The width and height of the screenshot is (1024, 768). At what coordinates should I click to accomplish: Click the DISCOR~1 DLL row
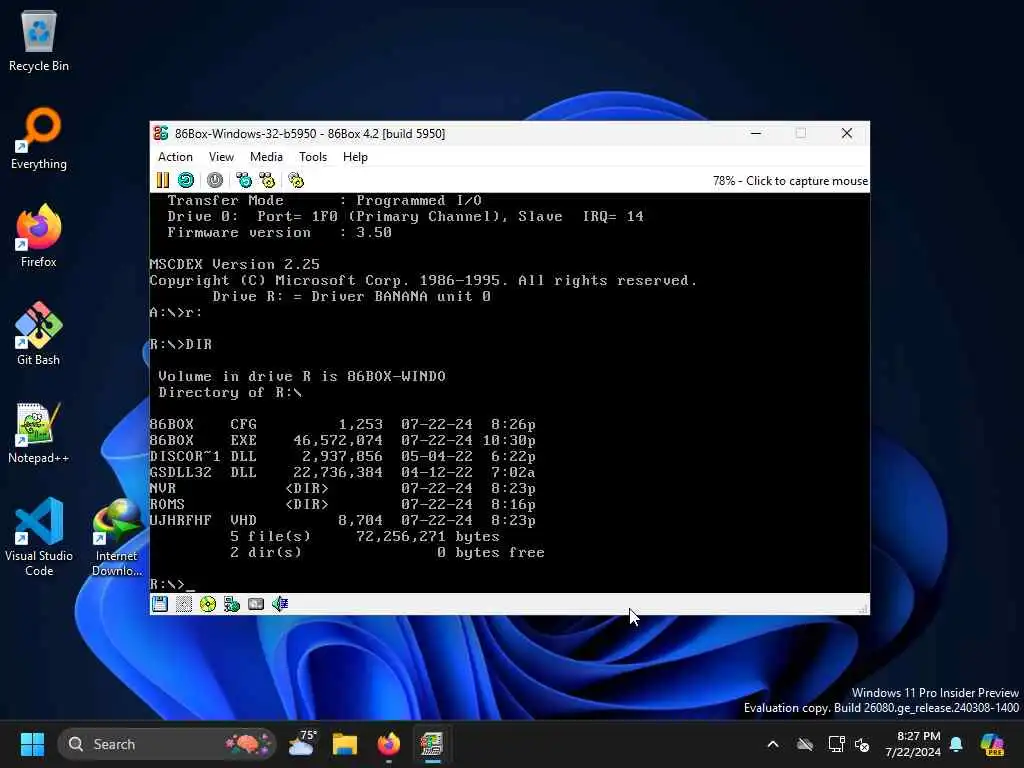click(x=343, y=456)
